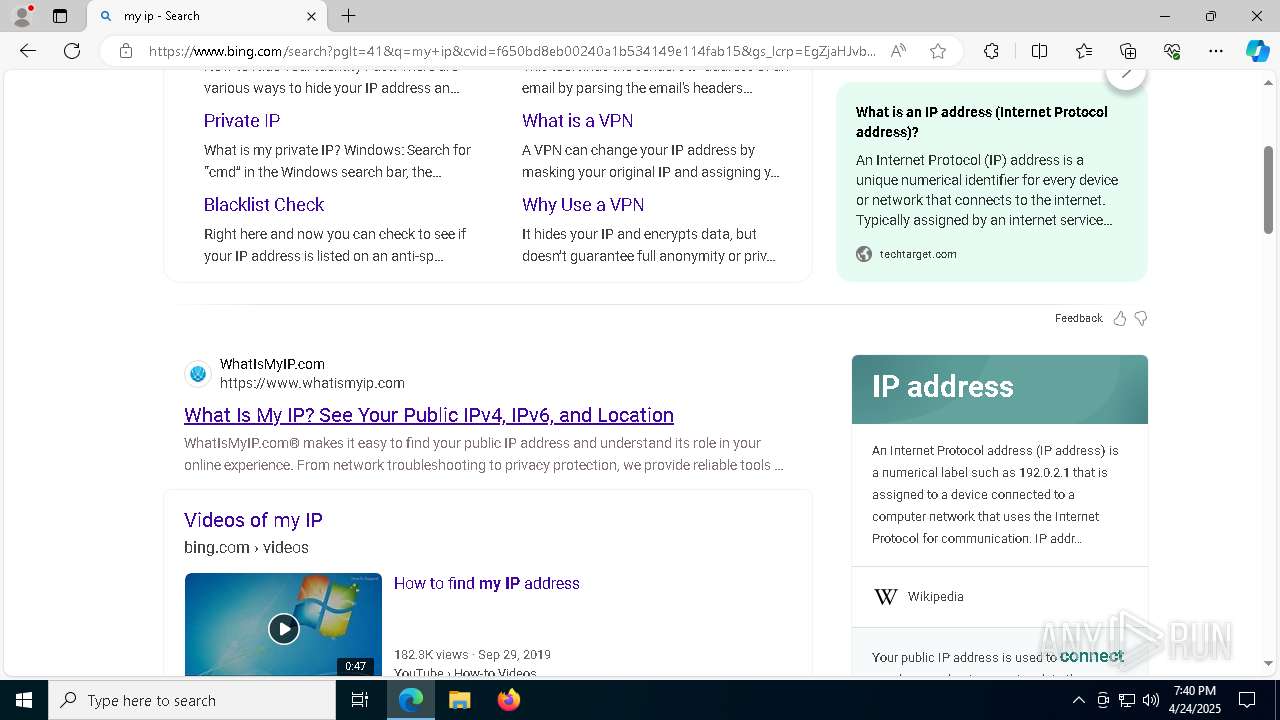The image size is (1280, 720).
Task: Activate Read aloud icon in address bar
Action: coord(898,51)
